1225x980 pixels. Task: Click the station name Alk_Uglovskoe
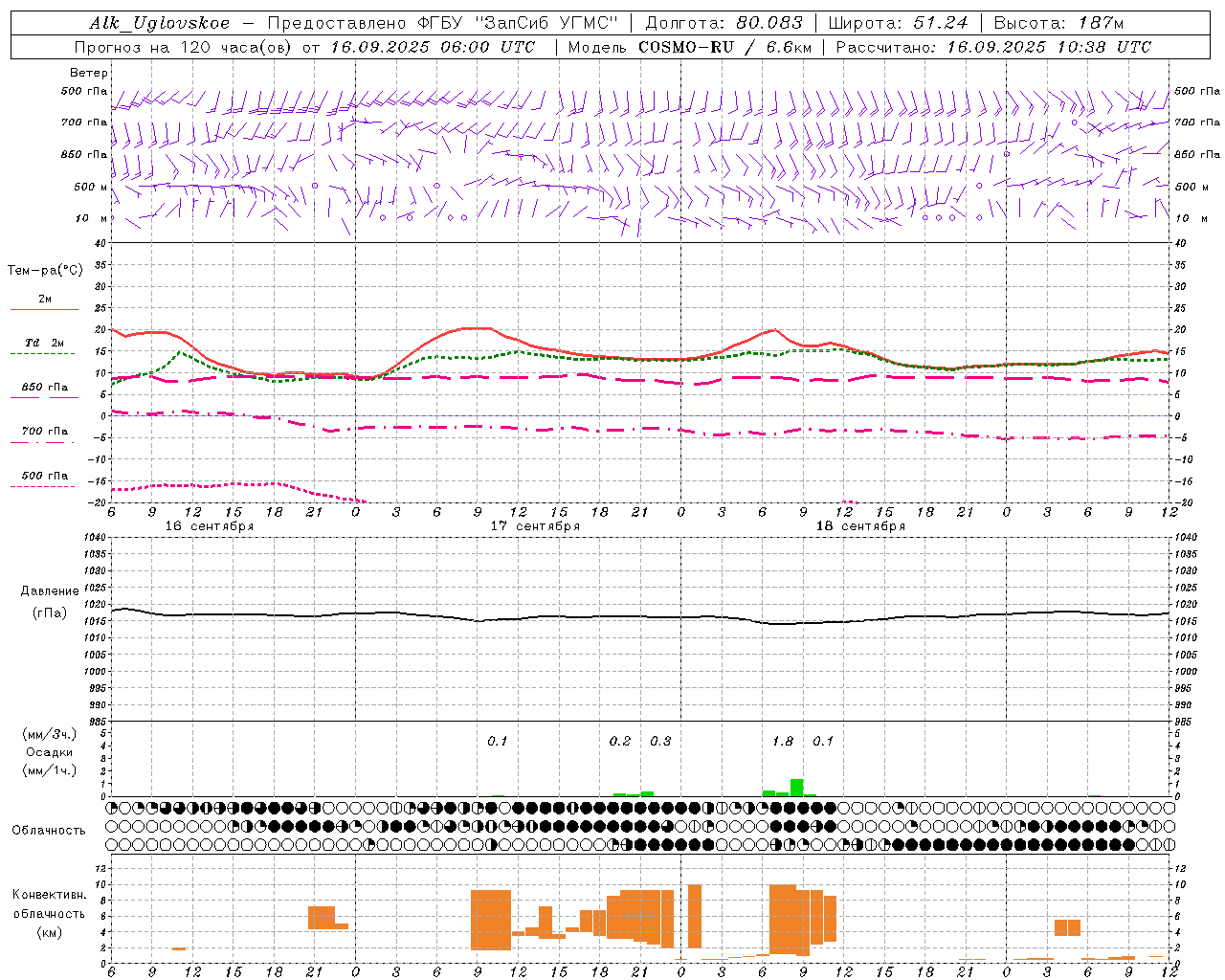pos(160,23)
